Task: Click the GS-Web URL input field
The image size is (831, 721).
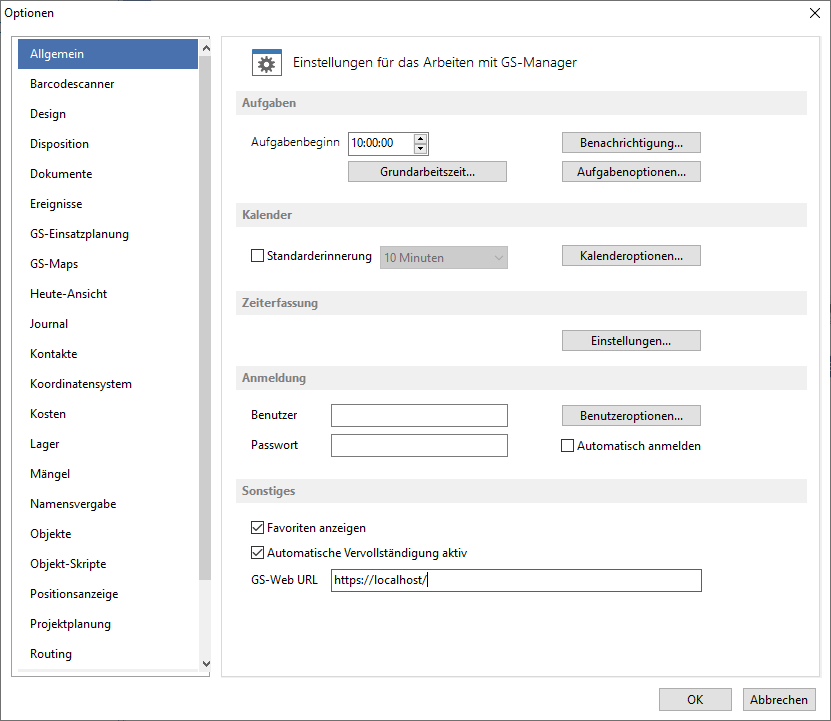Action: [x=516, y=581]
